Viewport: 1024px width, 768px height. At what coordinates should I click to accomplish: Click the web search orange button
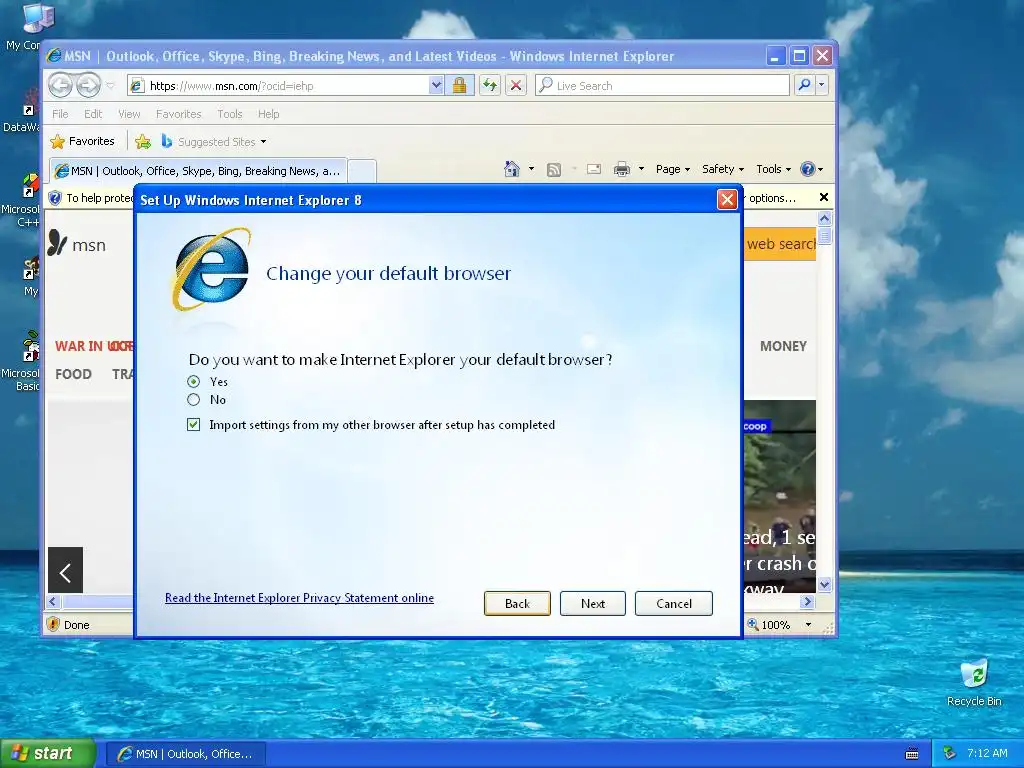click(780, 244)
